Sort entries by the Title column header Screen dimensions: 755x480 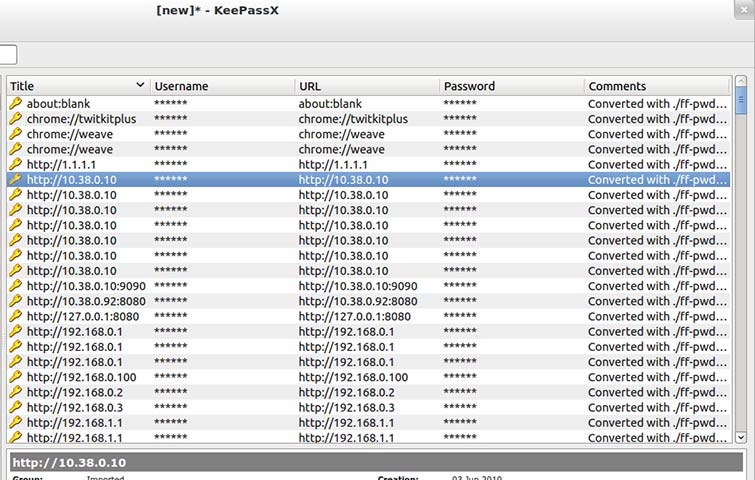pos(78,86)
